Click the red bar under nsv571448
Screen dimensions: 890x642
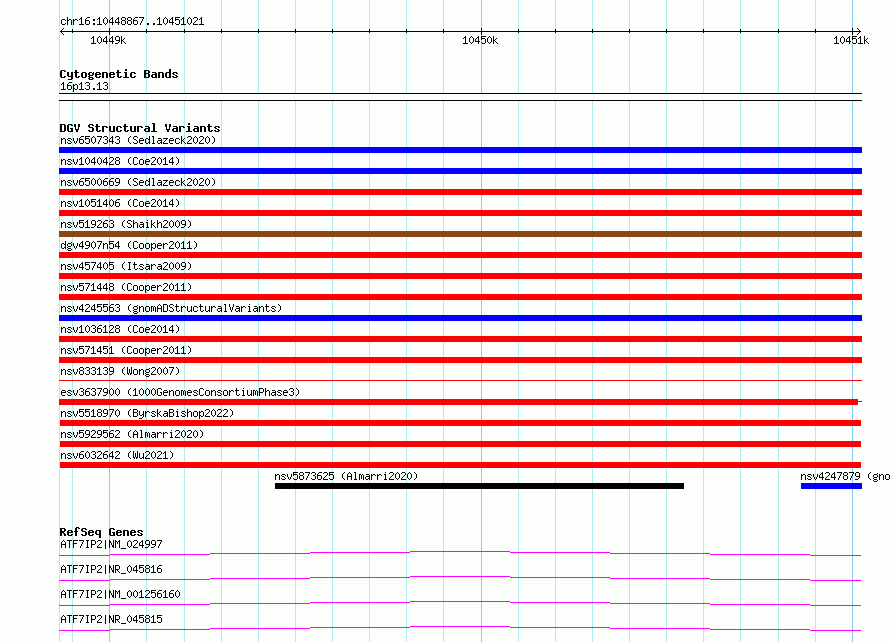point(460,297)
